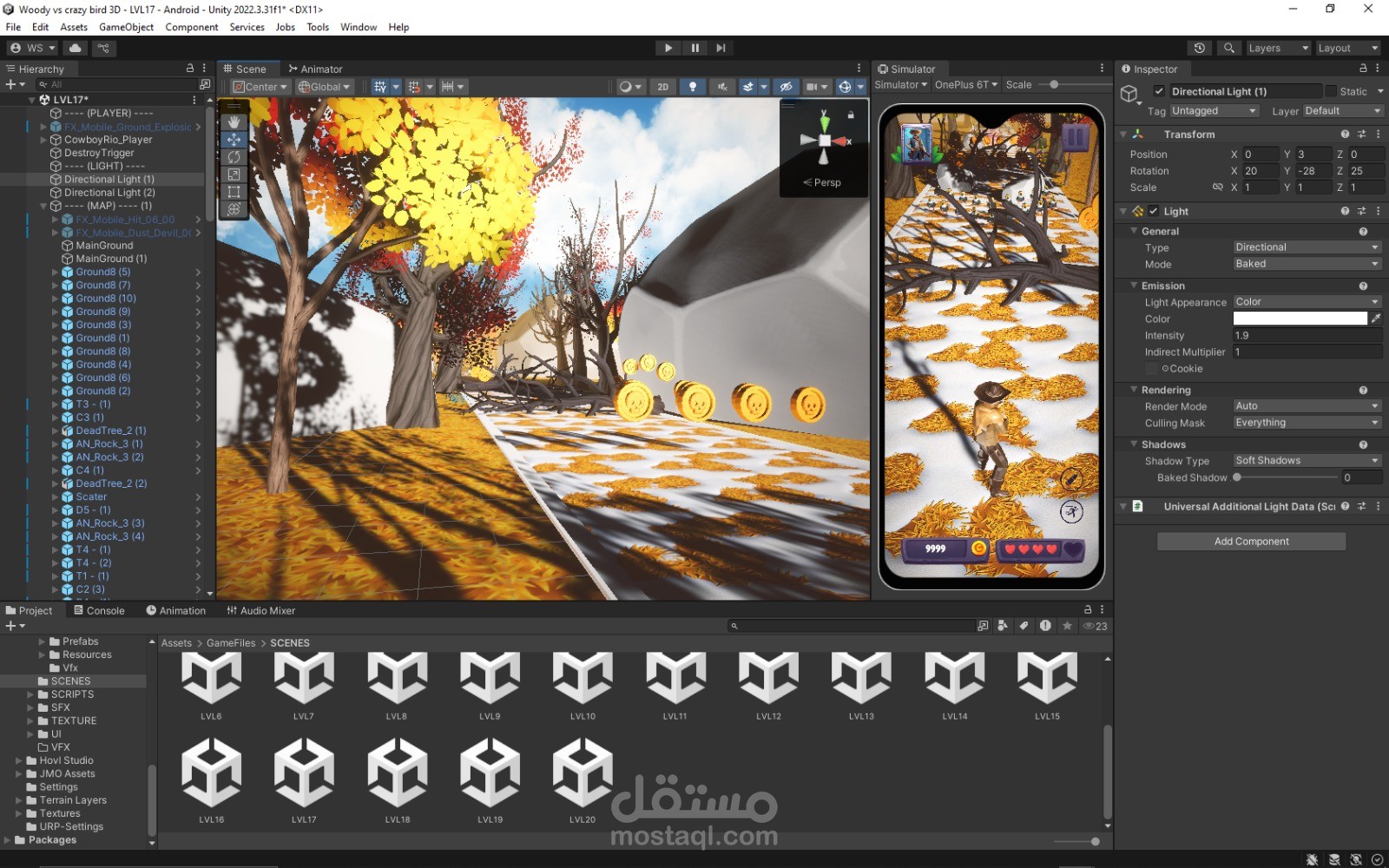Toggle the orientation gizmo lock icon

852,114
